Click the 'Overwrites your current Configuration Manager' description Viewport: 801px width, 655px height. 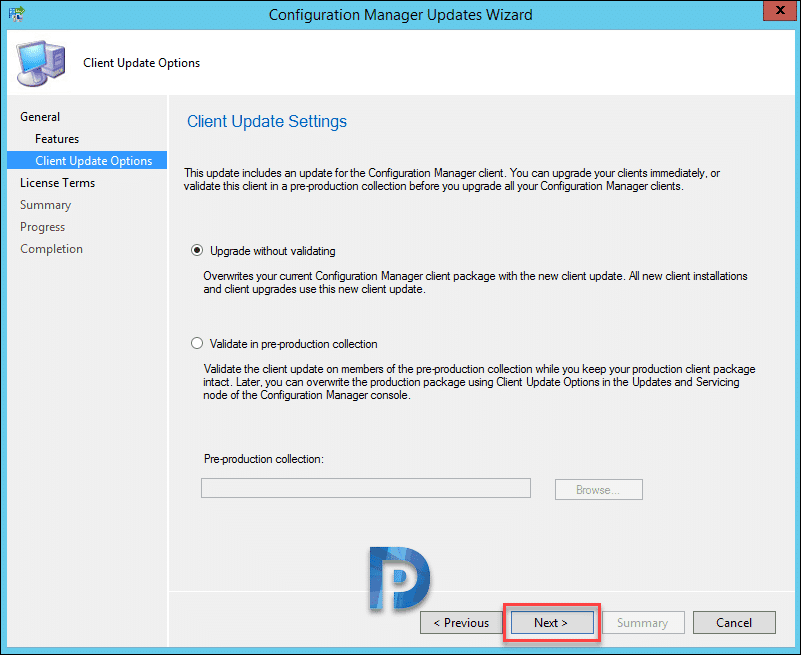[475, 283]
